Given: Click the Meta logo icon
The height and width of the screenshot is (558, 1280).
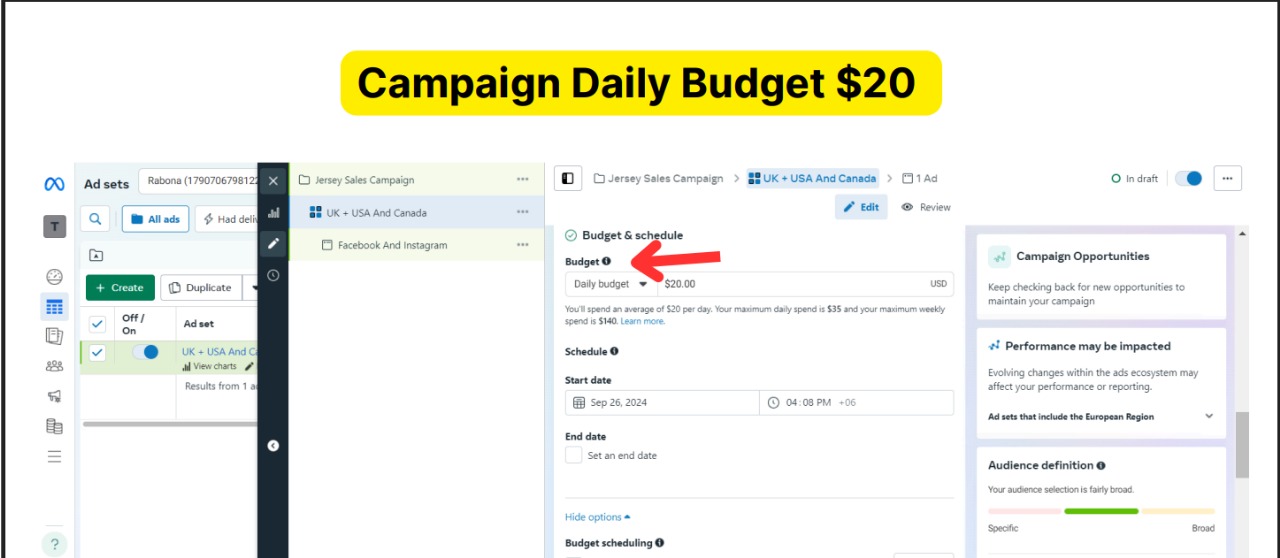Looking at the screenshot, I should (54, 184).
